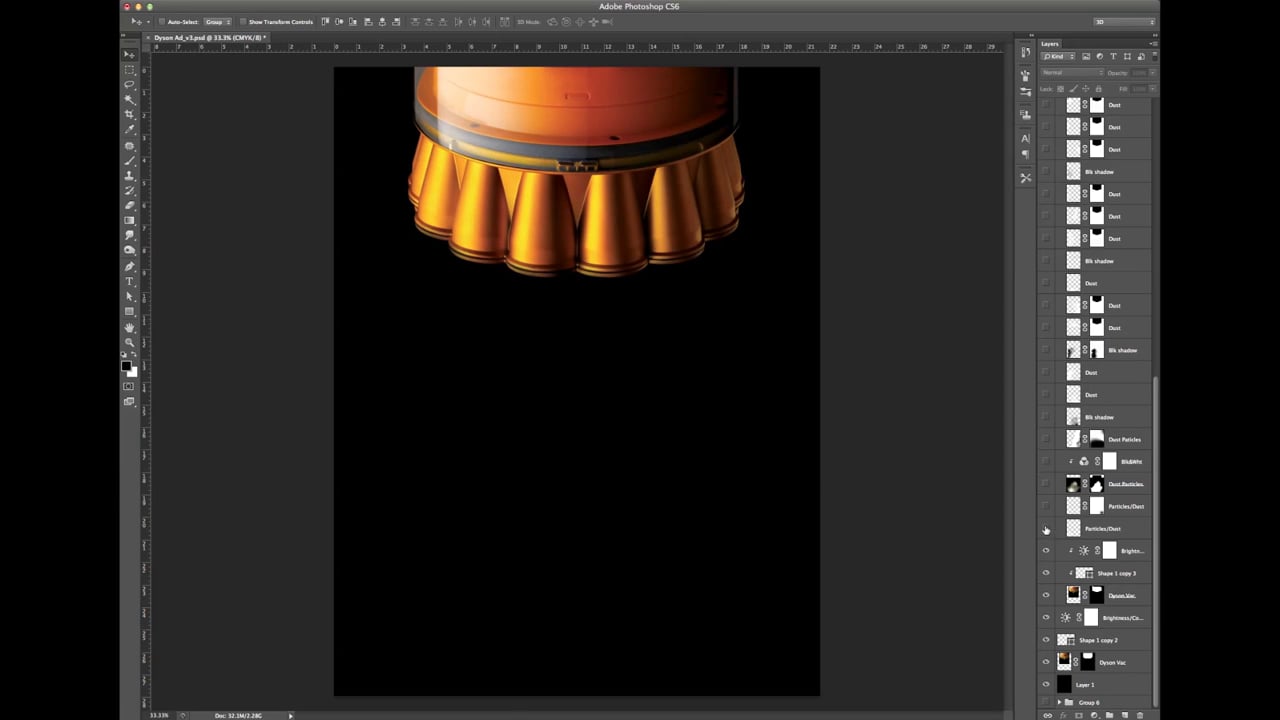Select the Quick Selection tool
This screenshot has height=720, width=1280.
click(x=129, y=99)
